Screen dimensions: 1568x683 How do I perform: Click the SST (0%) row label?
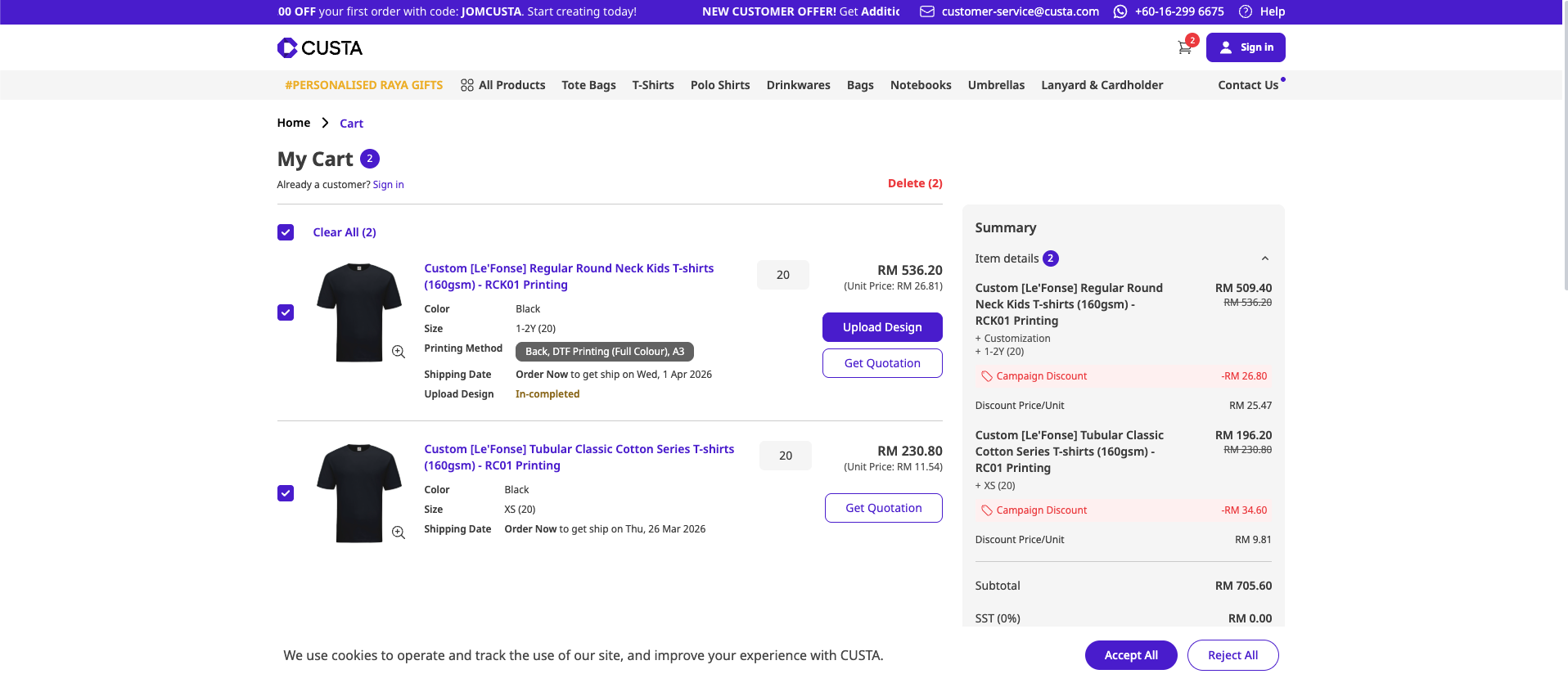998,618
